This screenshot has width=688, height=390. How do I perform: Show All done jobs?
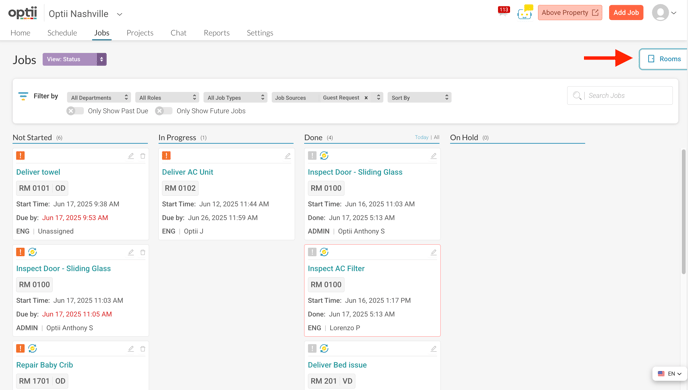click(x=437, y=137)
